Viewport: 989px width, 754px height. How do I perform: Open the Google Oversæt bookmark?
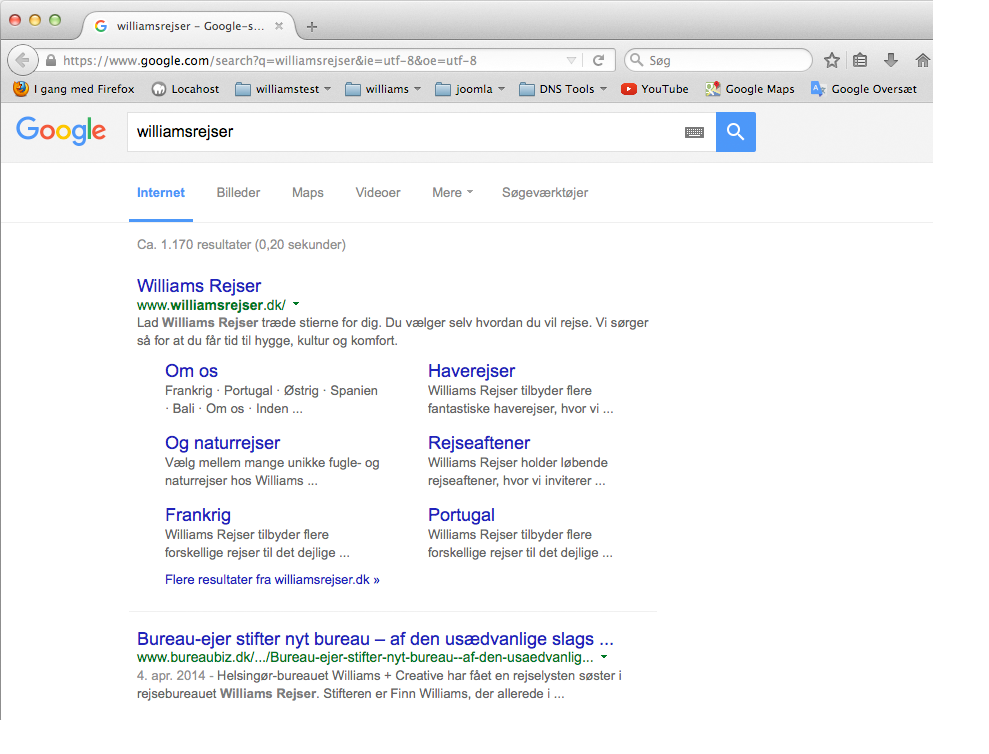[864, 89]
